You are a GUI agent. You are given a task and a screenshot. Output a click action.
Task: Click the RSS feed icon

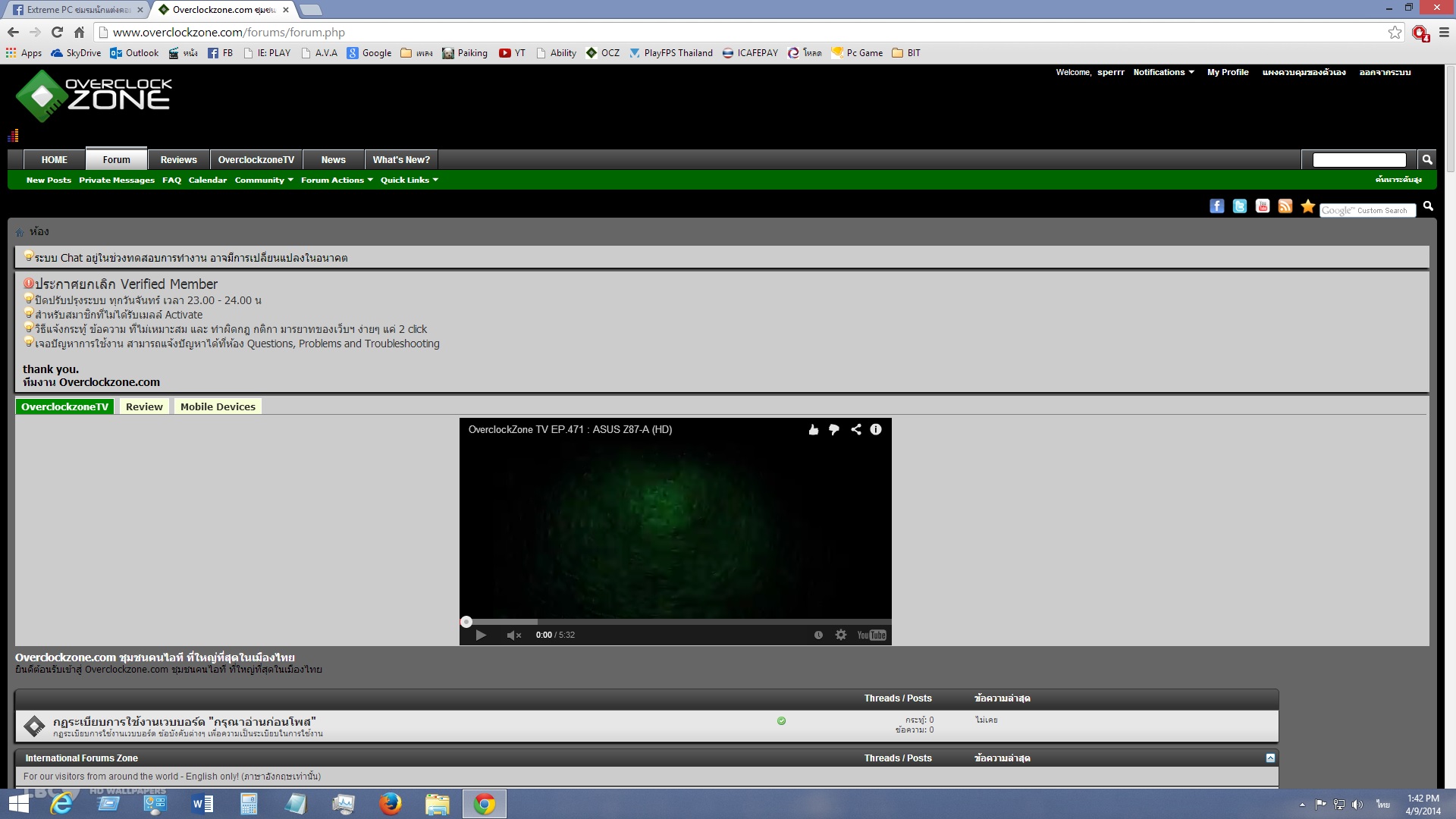pyautogui.click(x=1285, y=206)
